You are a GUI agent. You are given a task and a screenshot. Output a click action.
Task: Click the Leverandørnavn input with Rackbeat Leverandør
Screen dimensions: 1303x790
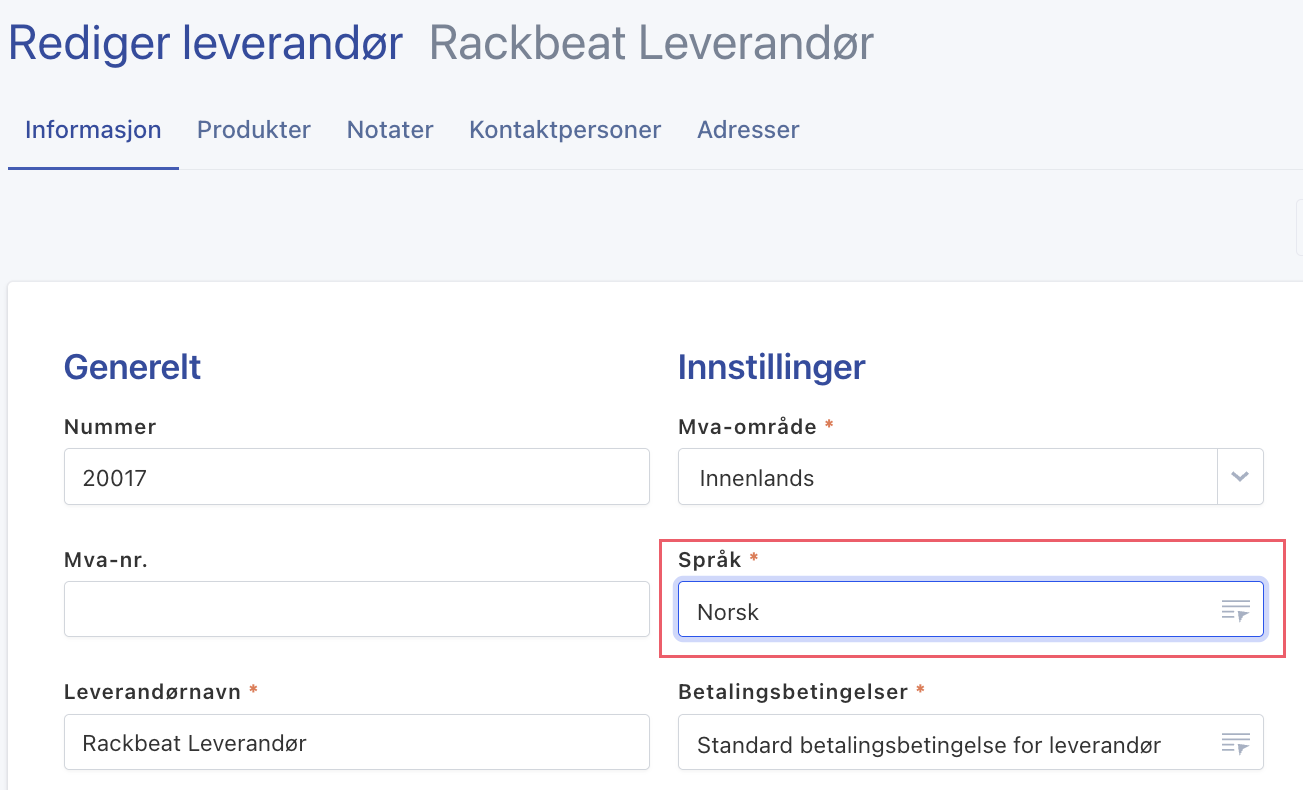coord(356,743)
